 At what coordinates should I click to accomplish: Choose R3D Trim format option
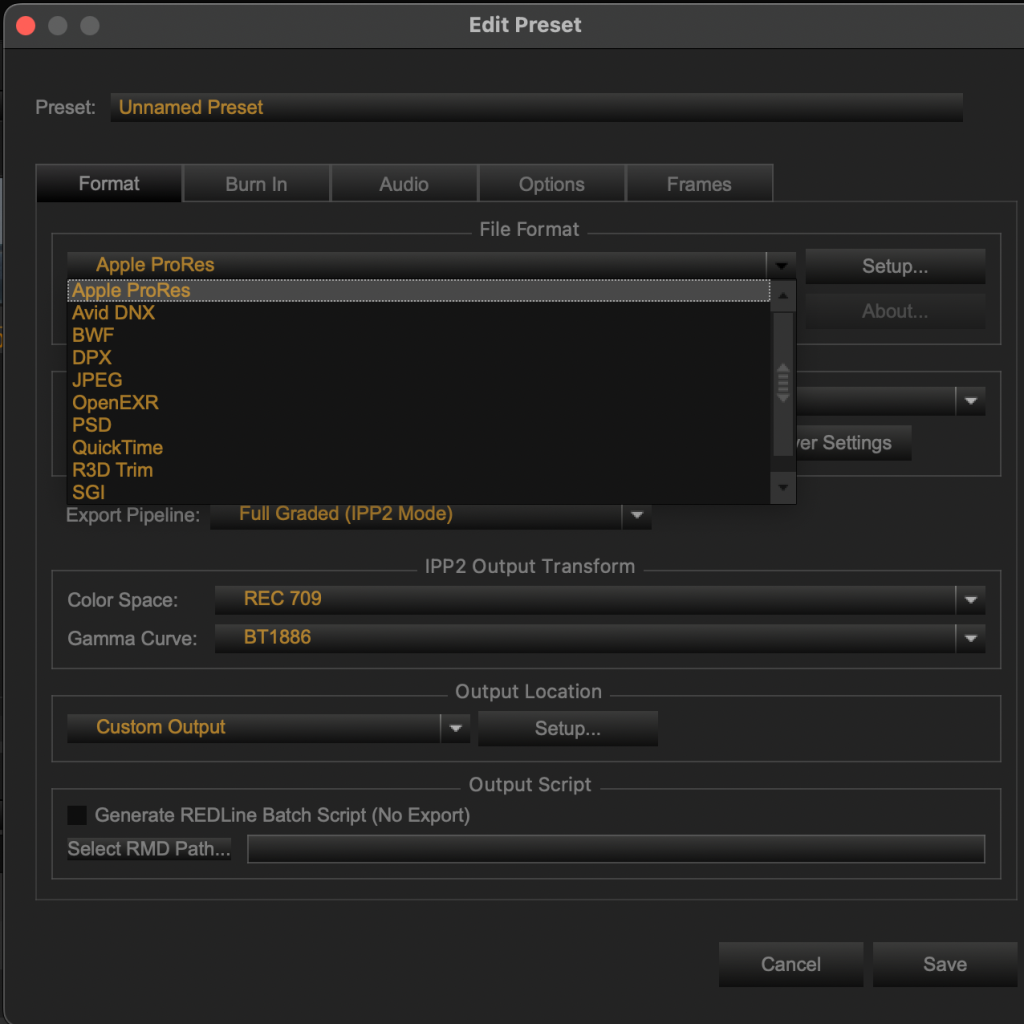(419, 470)
